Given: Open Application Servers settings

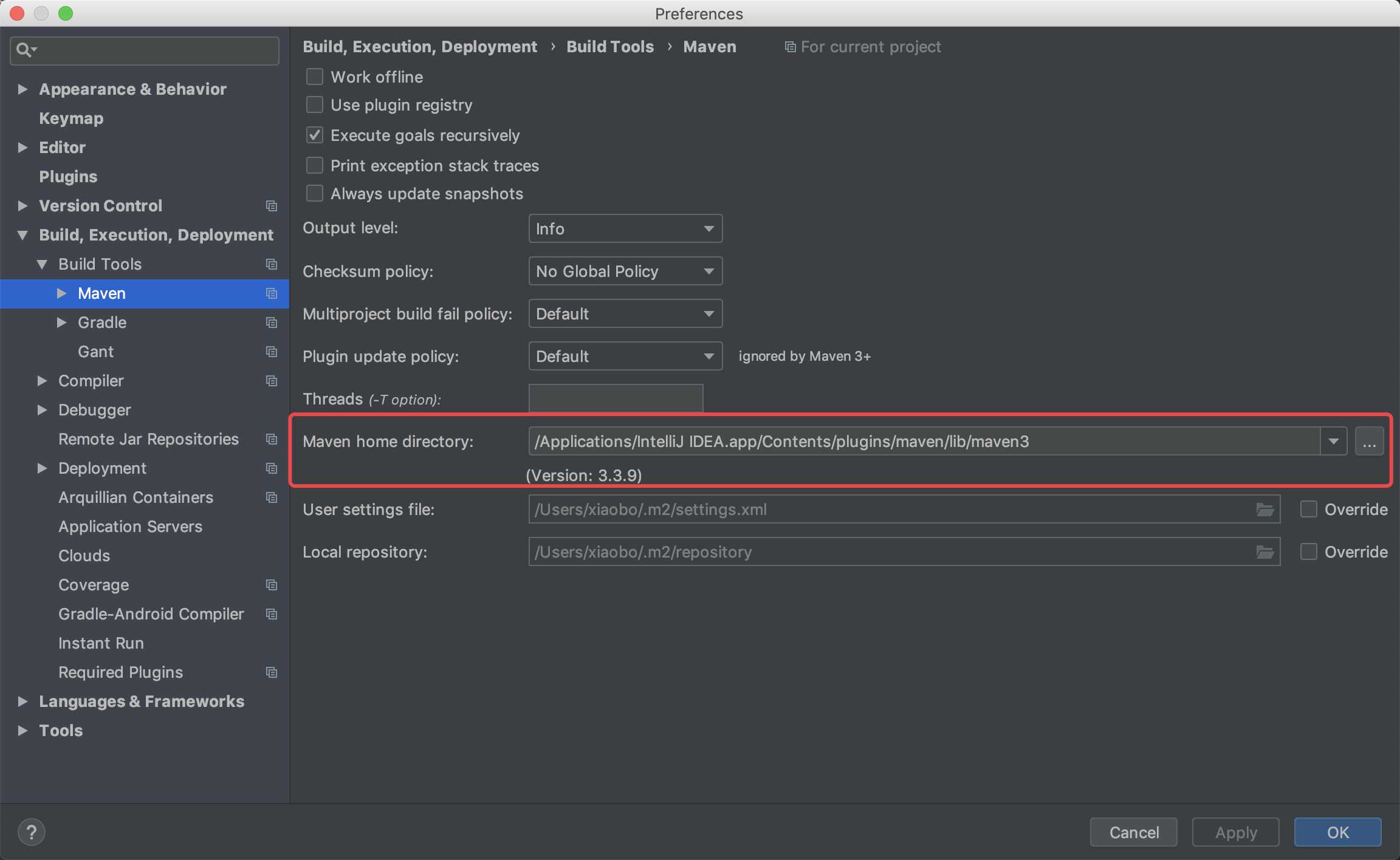Looking at the screenshot, I should pyautogui.click(x=130, y=527).
